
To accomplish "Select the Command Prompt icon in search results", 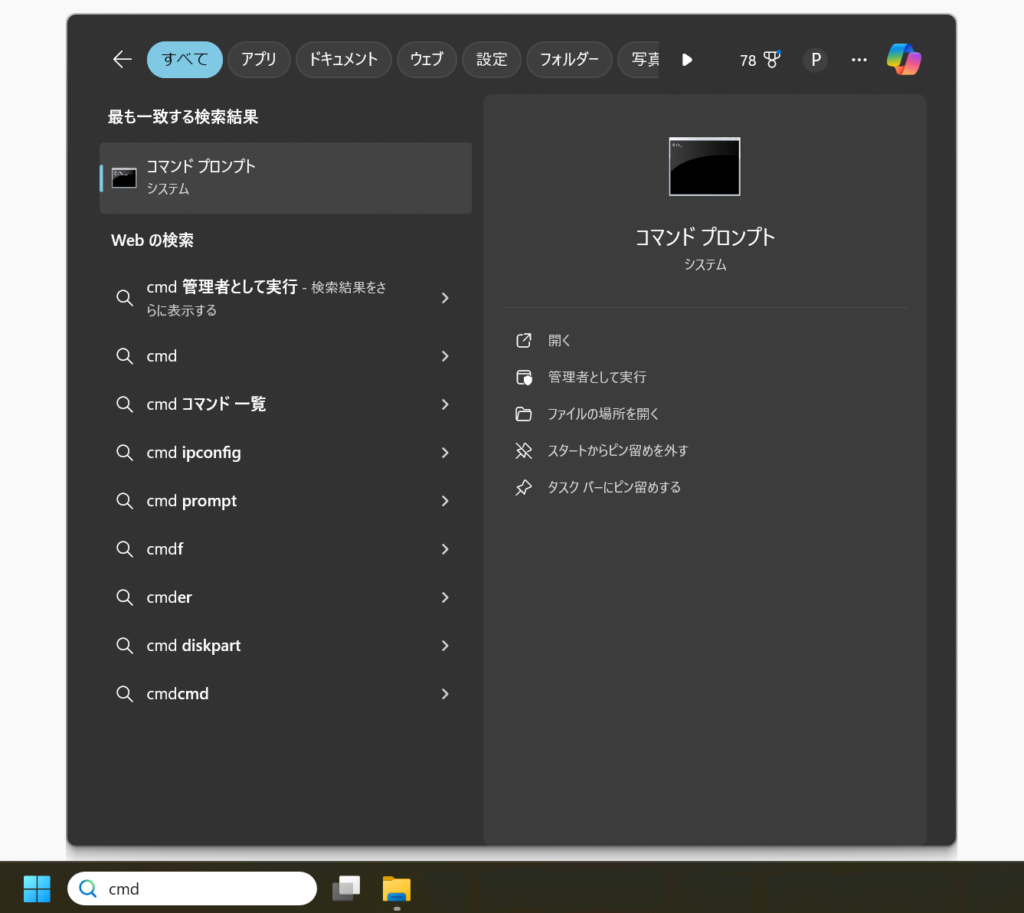I will pos(124,177).
